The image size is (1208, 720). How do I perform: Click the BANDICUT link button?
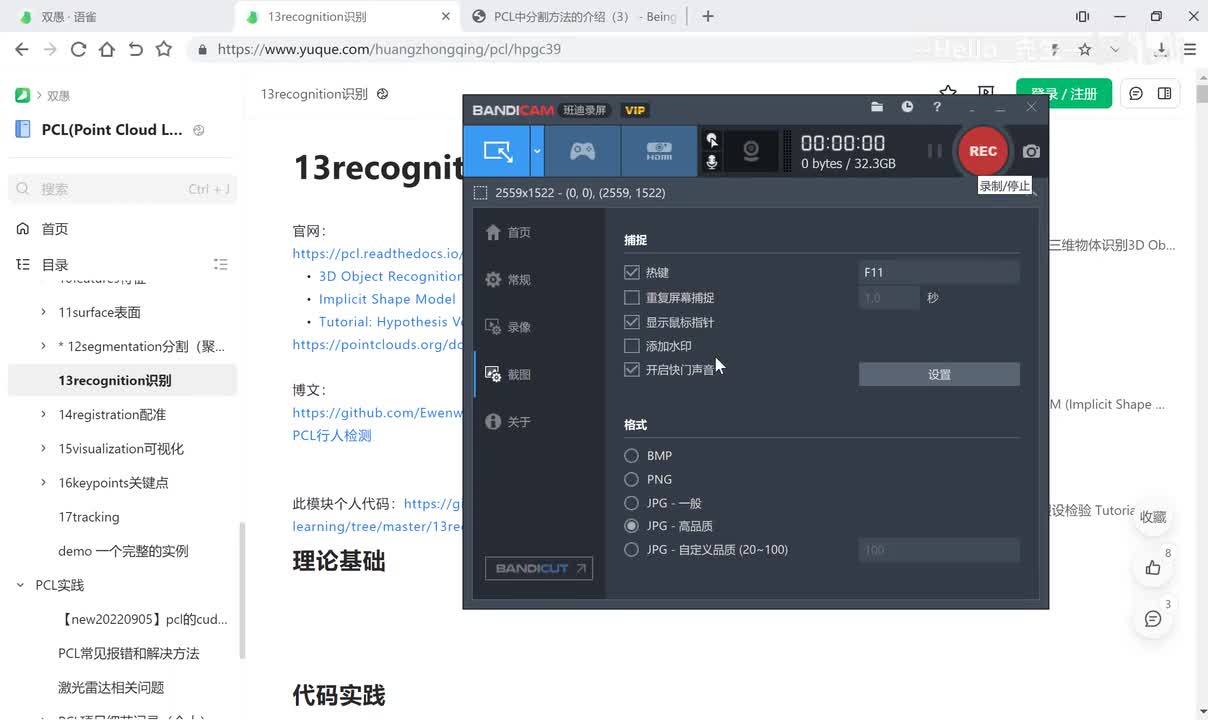(538, 568)
